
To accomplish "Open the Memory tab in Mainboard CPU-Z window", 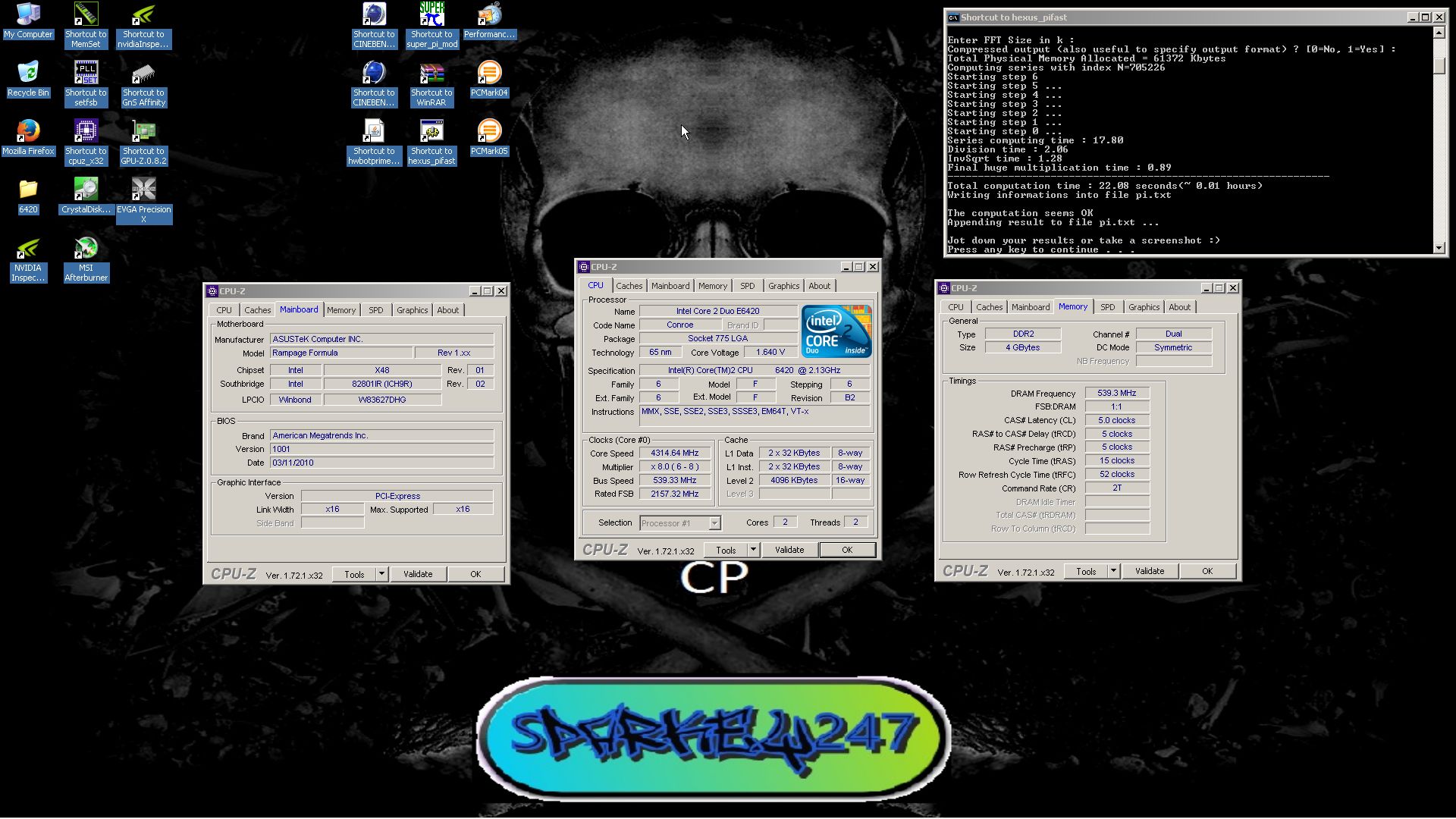I will click(x=341, y=310).
